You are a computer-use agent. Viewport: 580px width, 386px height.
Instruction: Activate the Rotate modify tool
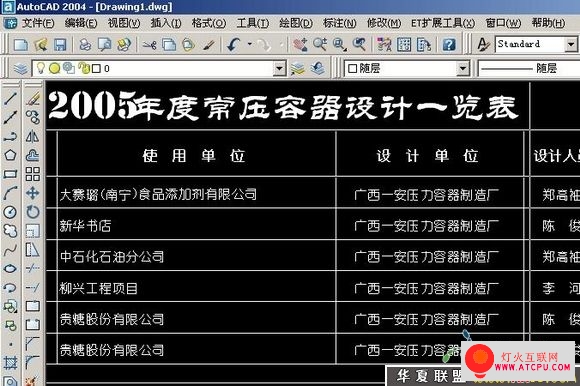33,212
